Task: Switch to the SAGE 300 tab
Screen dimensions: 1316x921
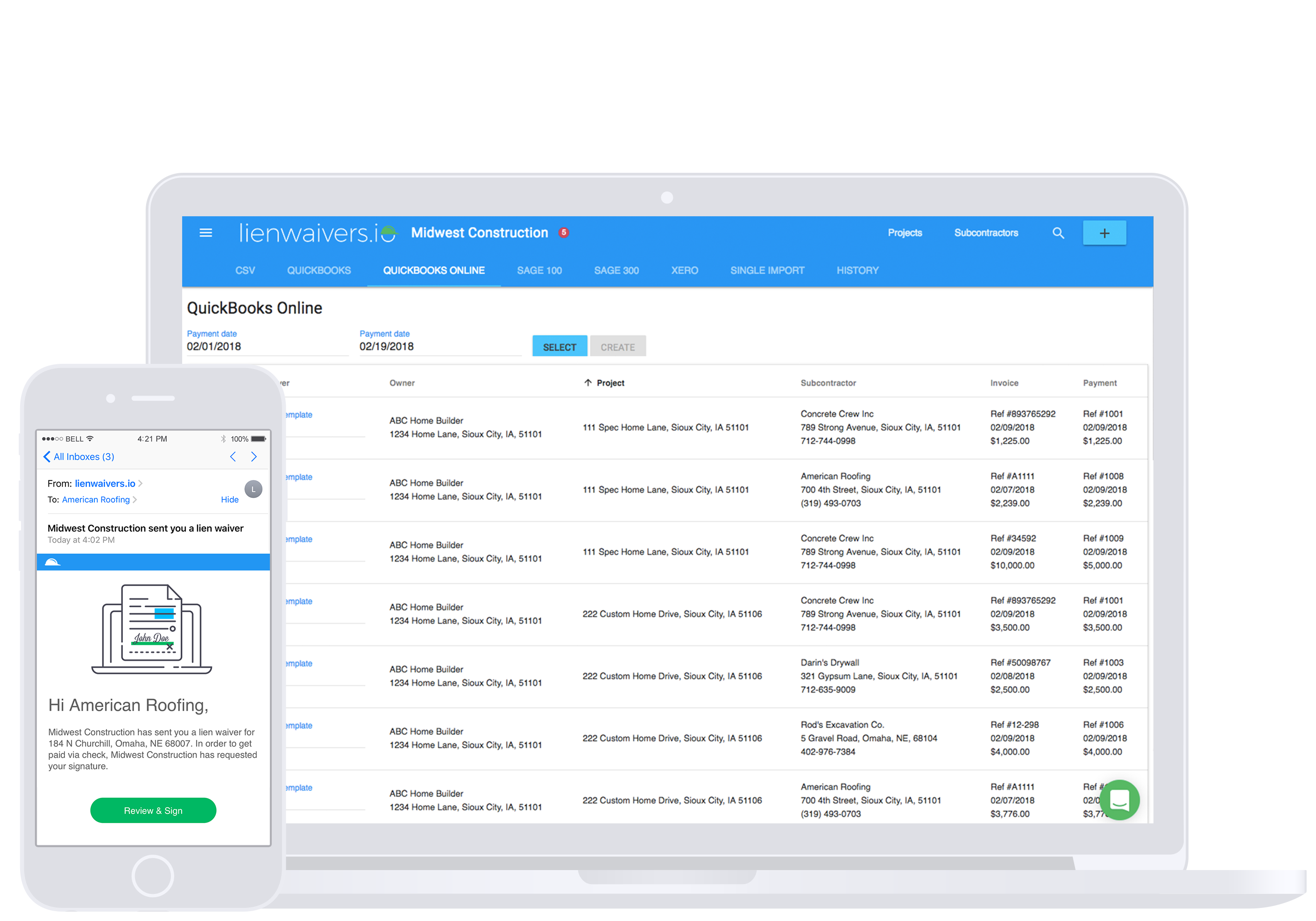Action: click(x=616, y=270)
